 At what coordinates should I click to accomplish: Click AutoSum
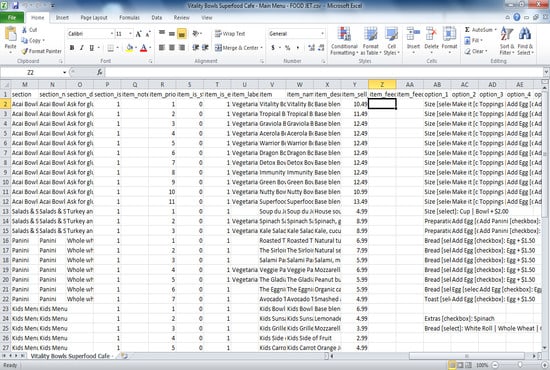[x=479, y=30]
